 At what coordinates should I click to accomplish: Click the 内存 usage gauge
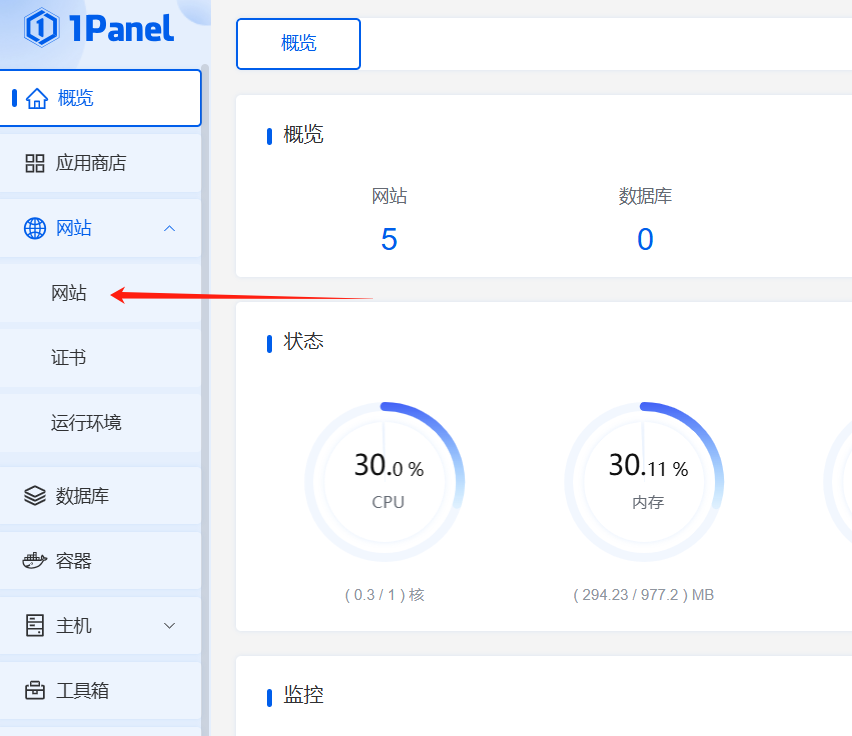(644, 481)
